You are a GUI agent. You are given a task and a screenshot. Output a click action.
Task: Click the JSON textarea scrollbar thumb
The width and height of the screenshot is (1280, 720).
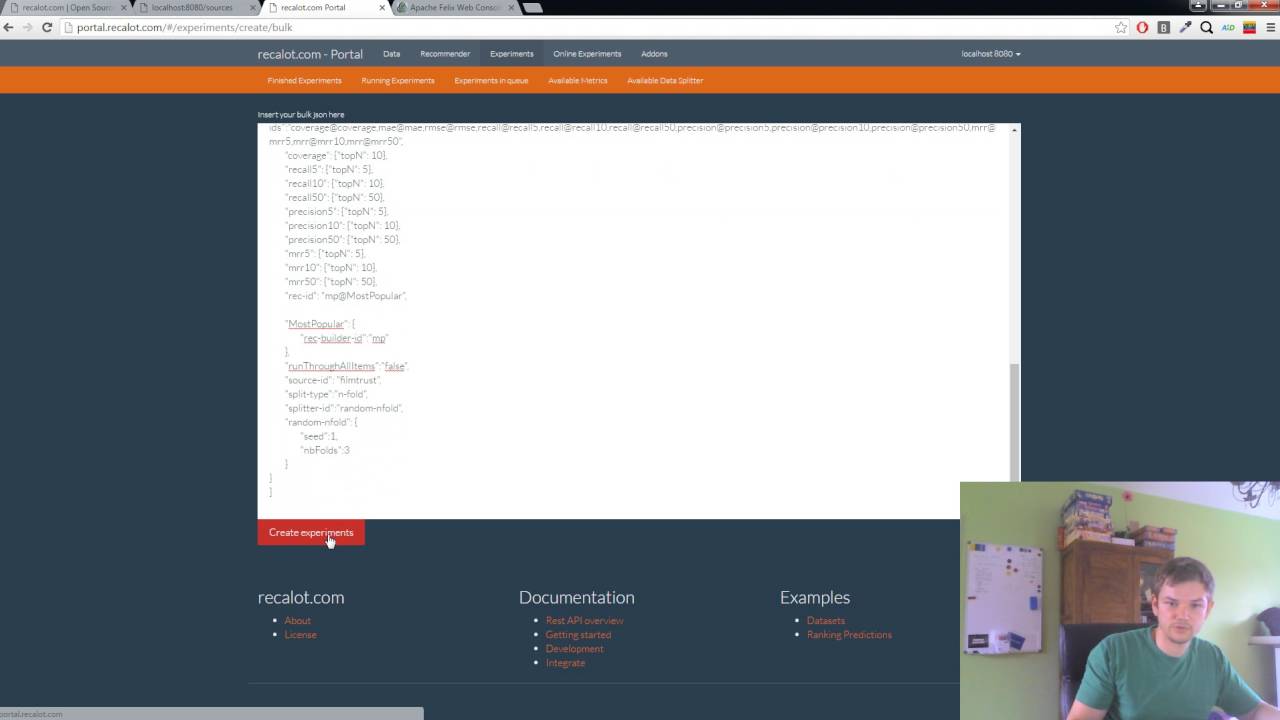[1015, 422]
